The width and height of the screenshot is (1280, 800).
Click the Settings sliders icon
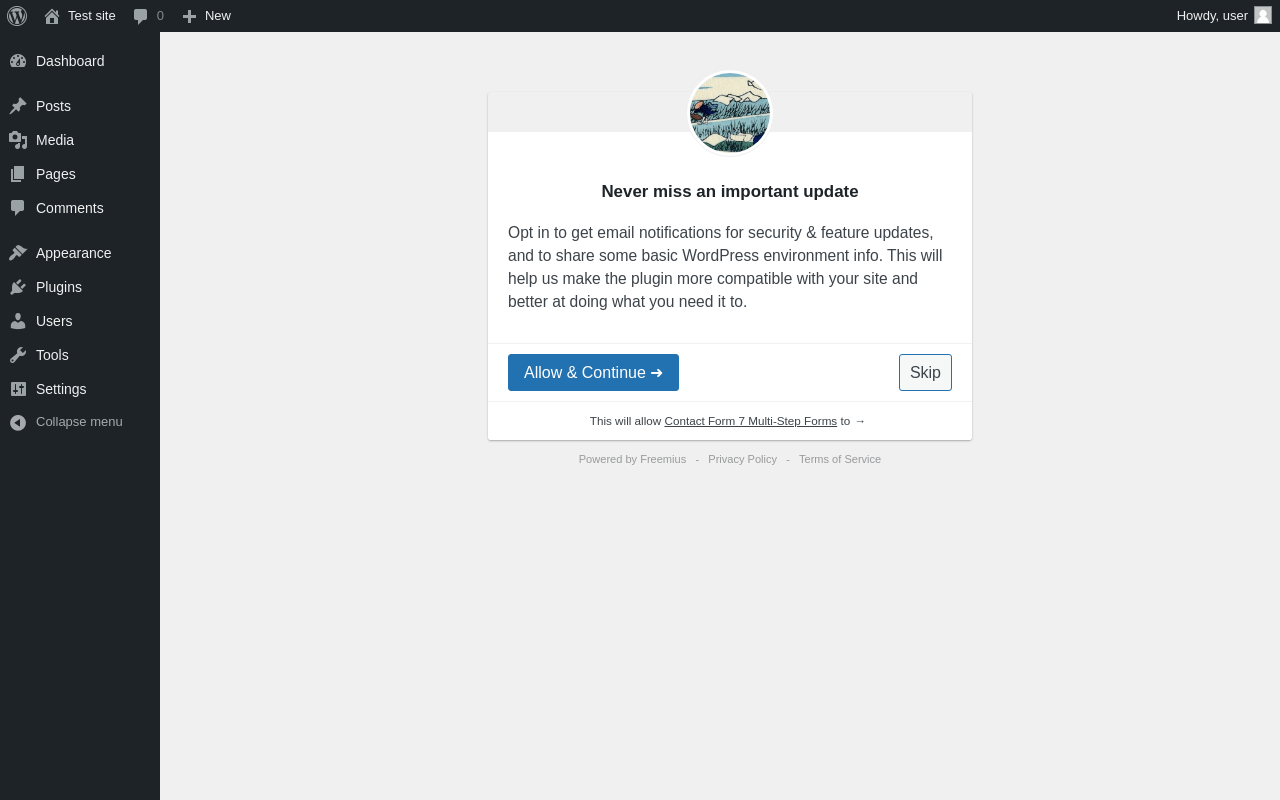click(18, 389)
